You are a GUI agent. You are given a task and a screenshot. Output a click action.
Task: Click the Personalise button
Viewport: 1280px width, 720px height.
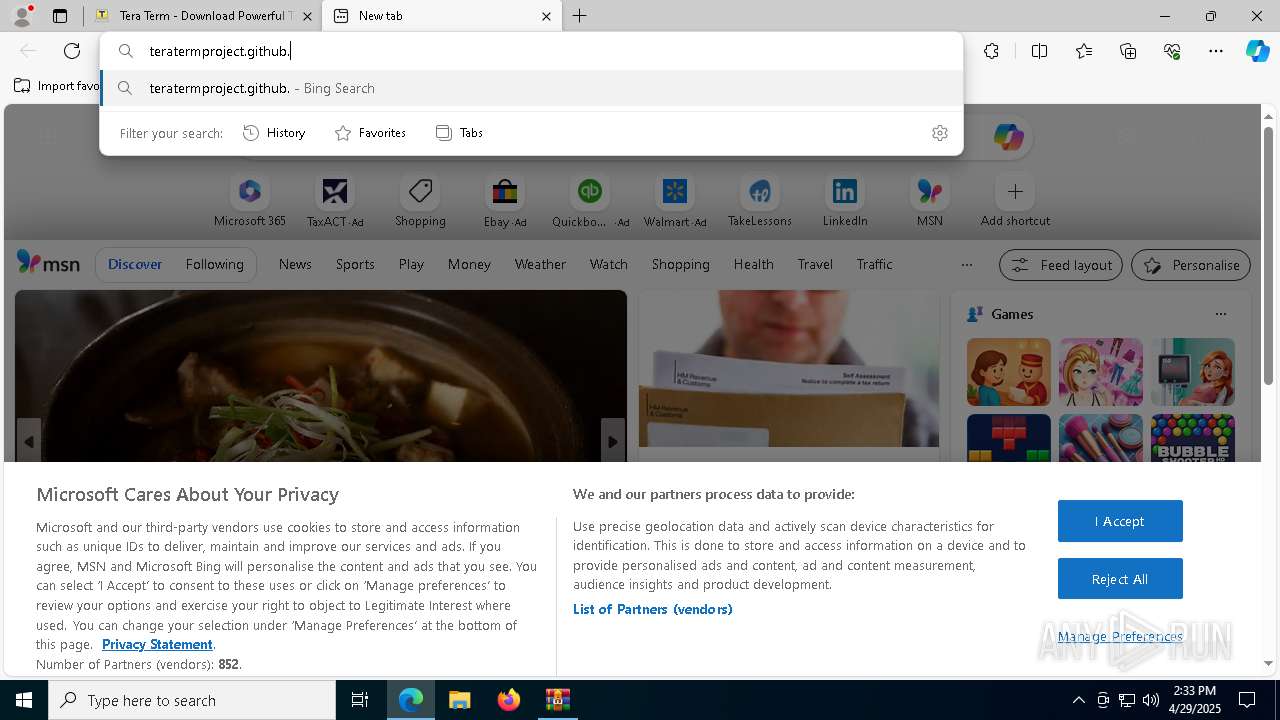tap(1191, 265)
